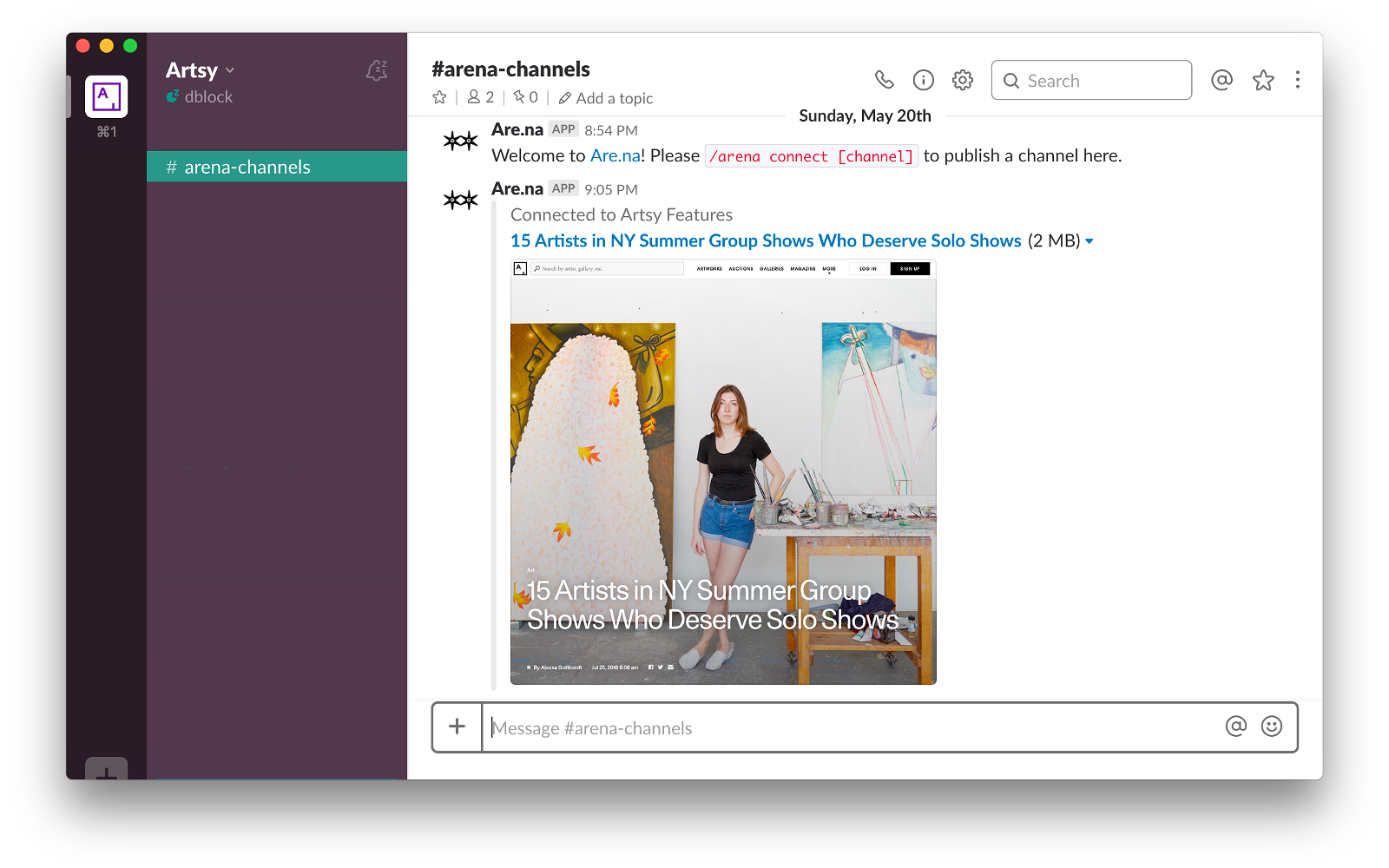
Task: View the channel members count
Action: [481, 97]
